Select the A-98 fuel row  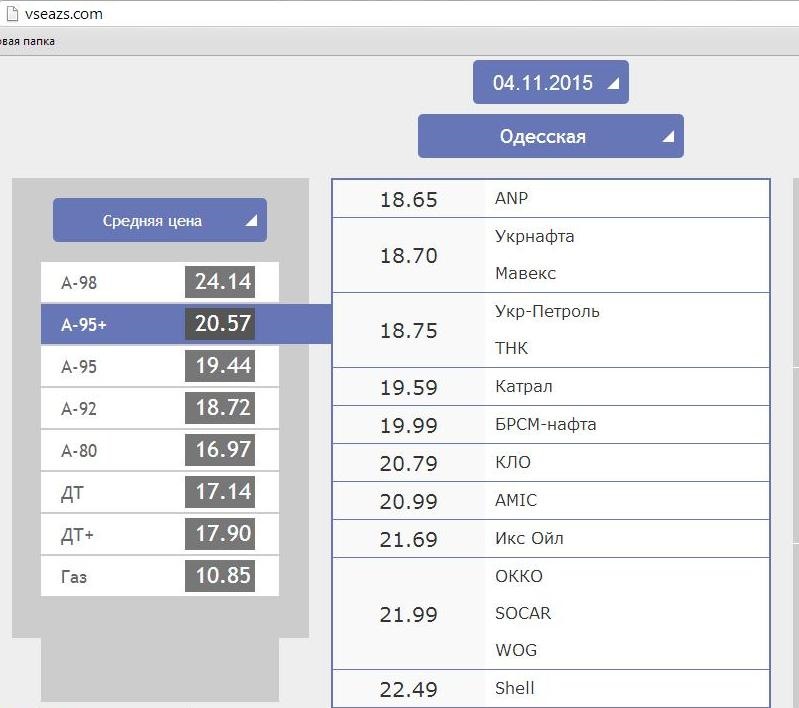(159, 282)
